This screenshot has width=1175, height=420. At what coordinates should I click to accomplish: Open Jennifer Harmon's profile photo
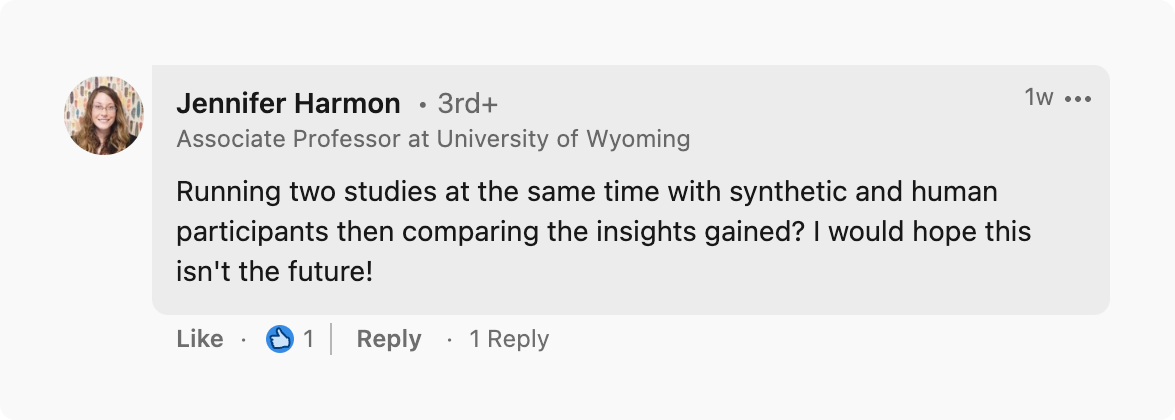(x=104, y=115)
